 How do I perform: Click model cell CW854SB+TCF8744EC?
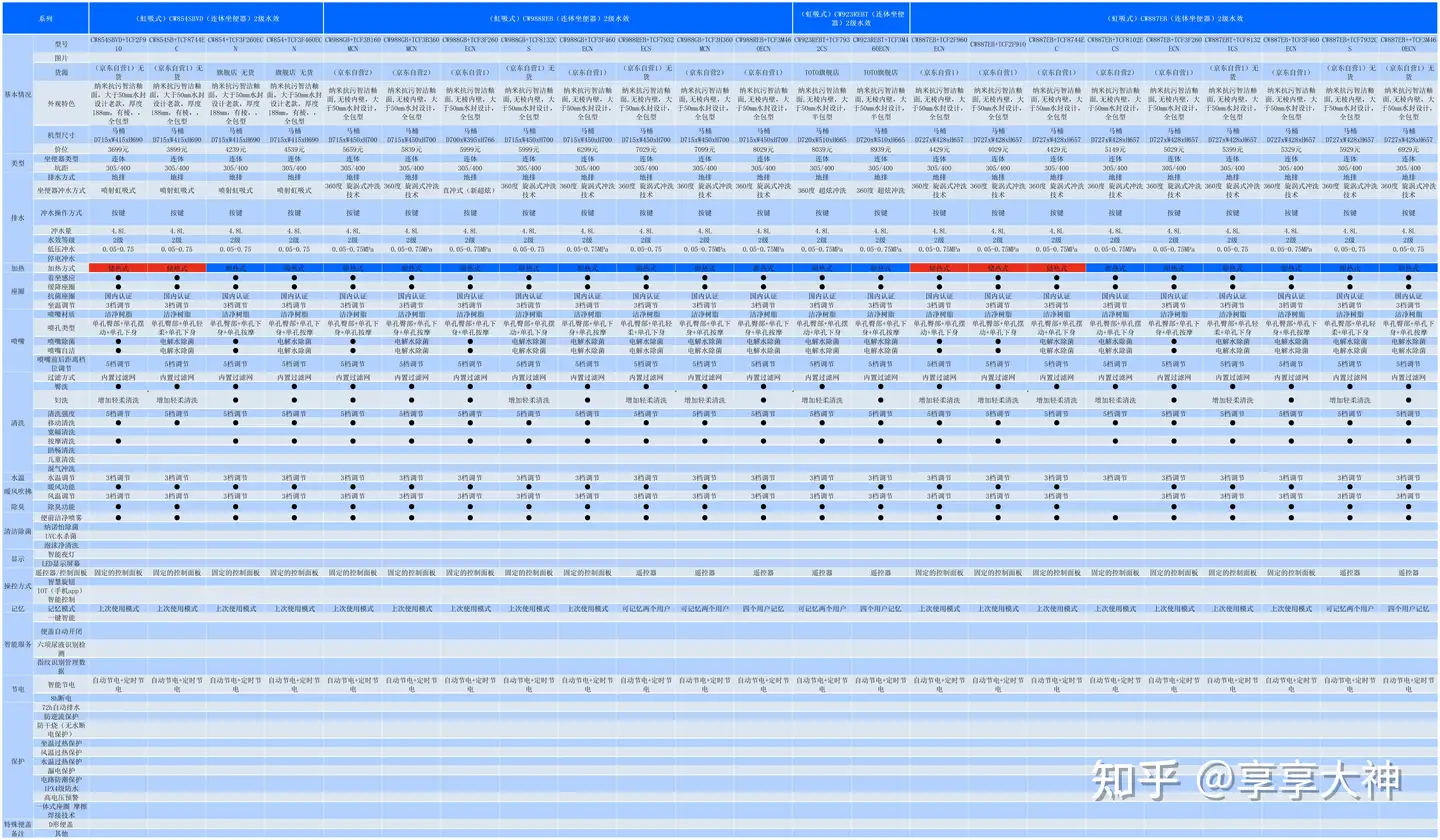(177, 44)
